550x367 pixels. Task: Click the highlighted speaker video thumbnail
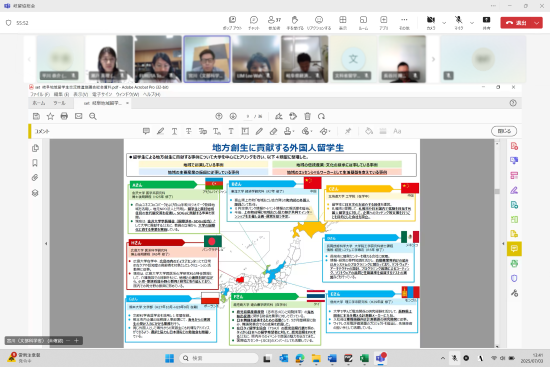click(207, 59)
